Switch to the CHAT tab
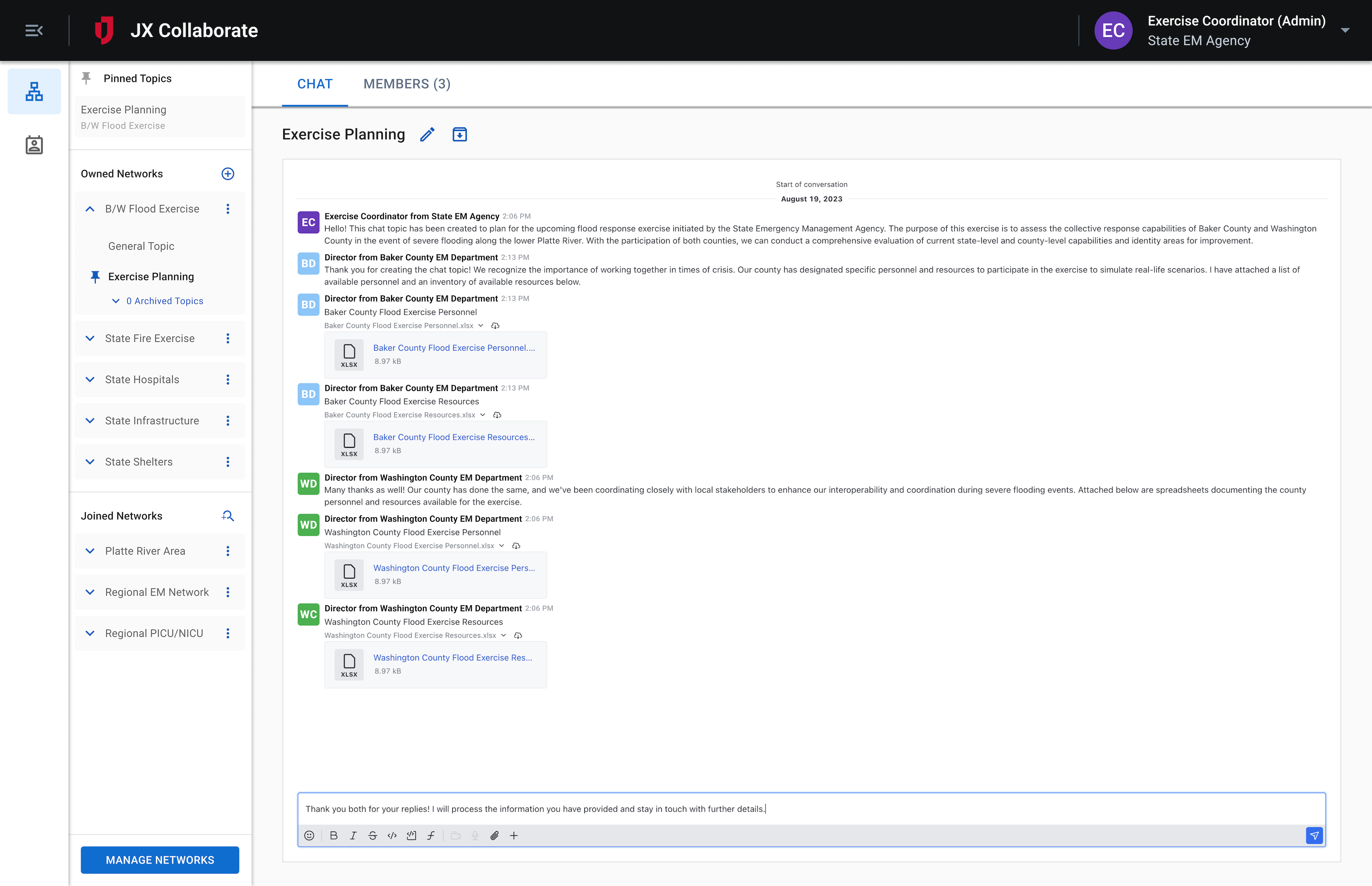 pos(315,84)
